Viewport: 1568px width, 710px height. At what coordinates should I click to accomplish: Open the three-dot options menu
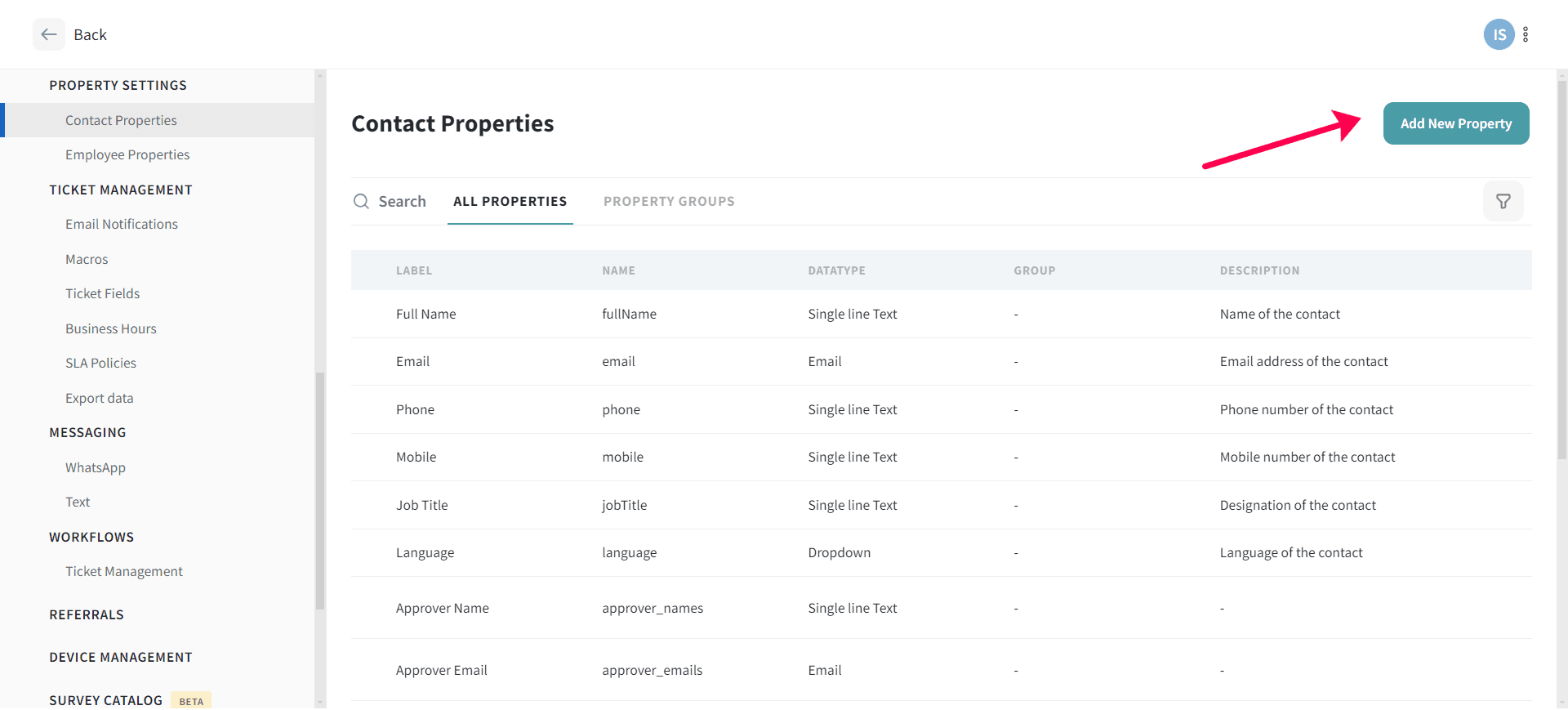1526,34
